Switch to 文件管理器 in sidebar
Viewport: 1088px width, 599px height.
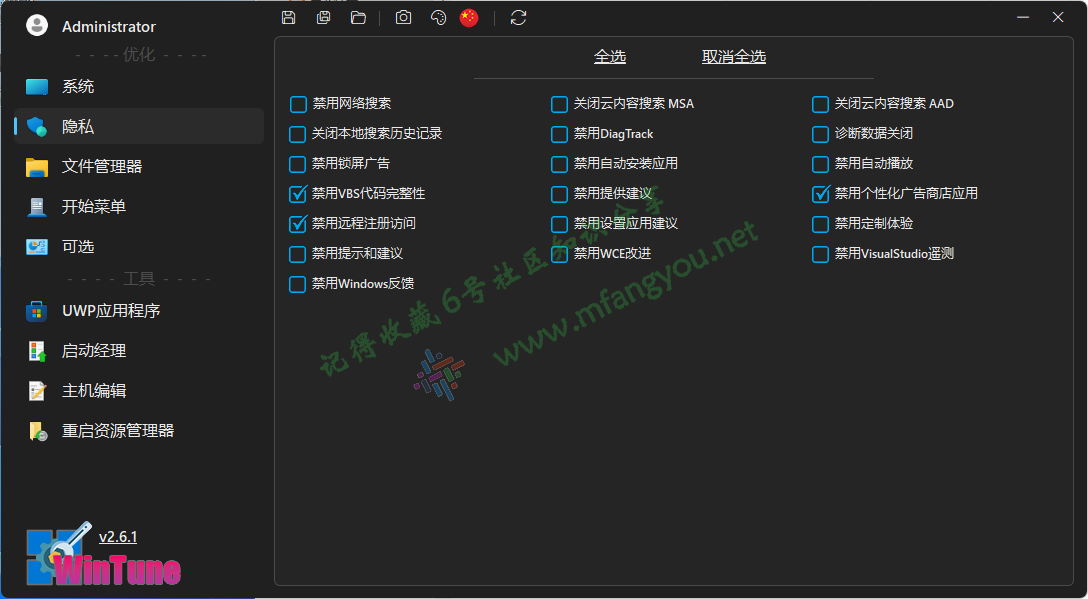(102, 167)
